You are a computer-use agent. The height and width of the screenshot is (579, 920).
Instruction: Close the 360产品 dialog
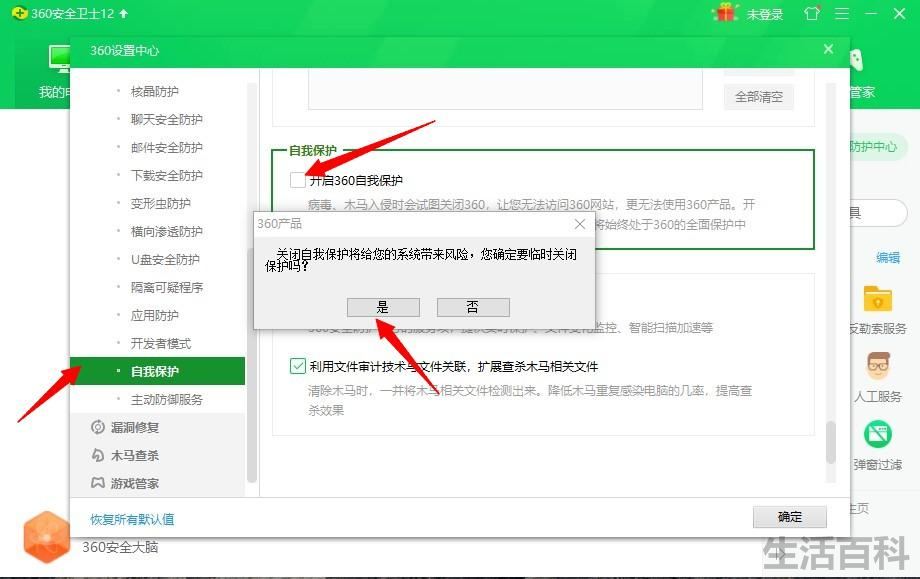(580, 224)
